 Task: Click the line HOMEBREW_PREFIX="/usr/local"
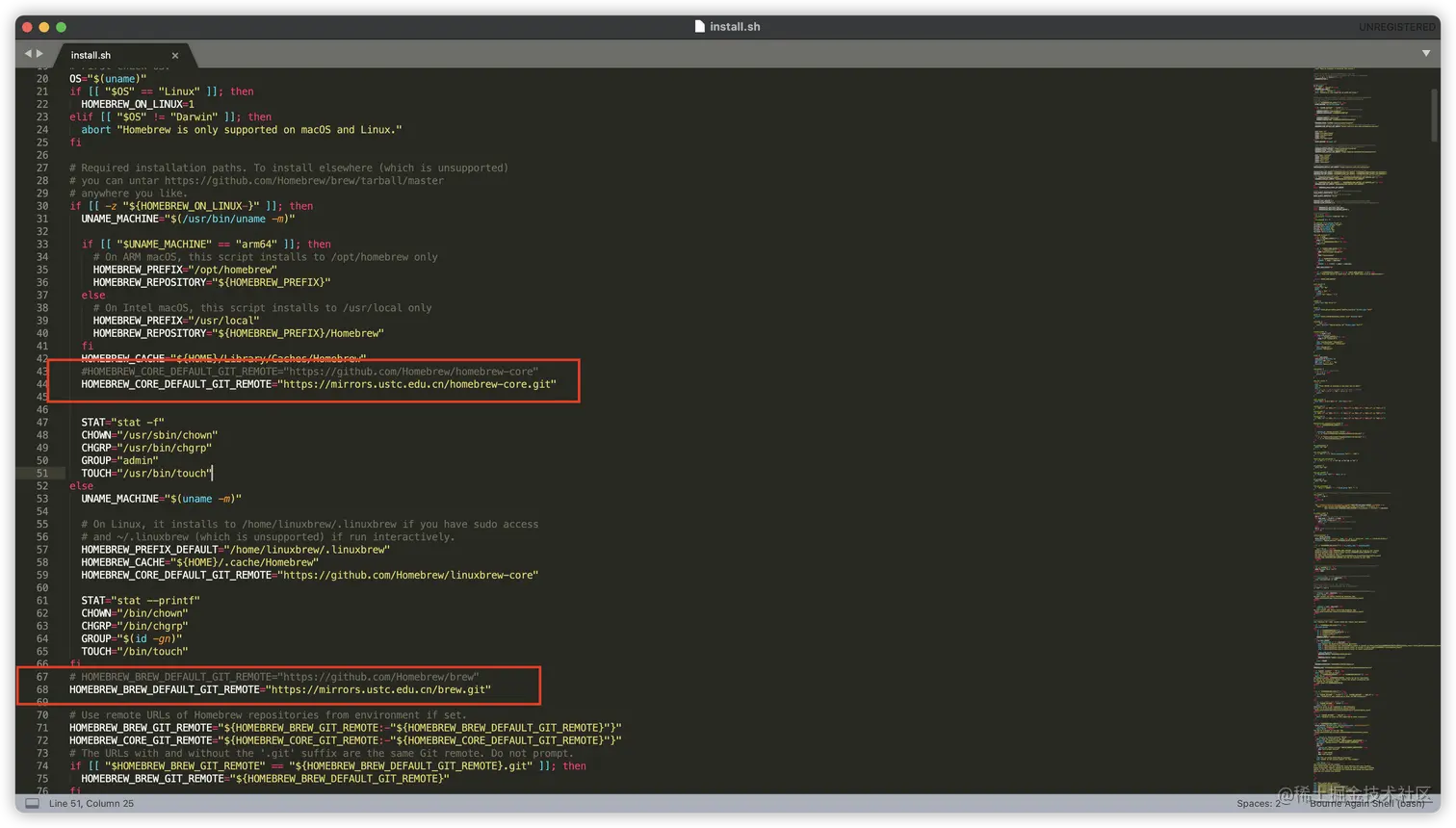coord(176,322)
